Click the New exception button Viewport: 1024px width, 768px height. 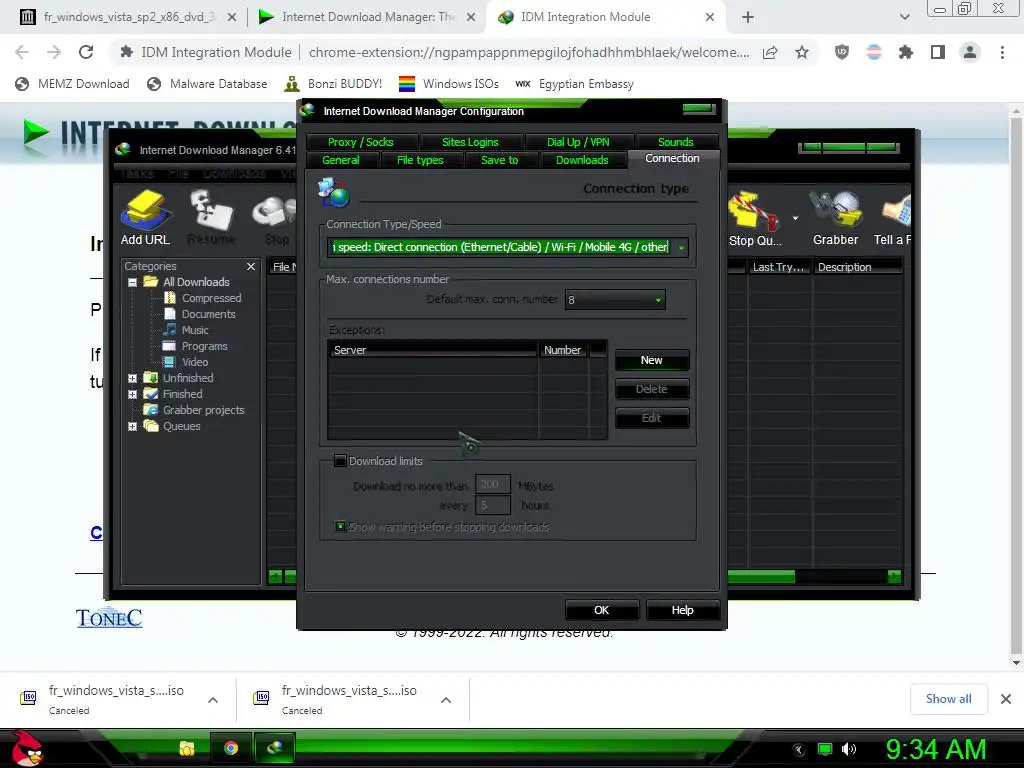(x=652, y=360)
